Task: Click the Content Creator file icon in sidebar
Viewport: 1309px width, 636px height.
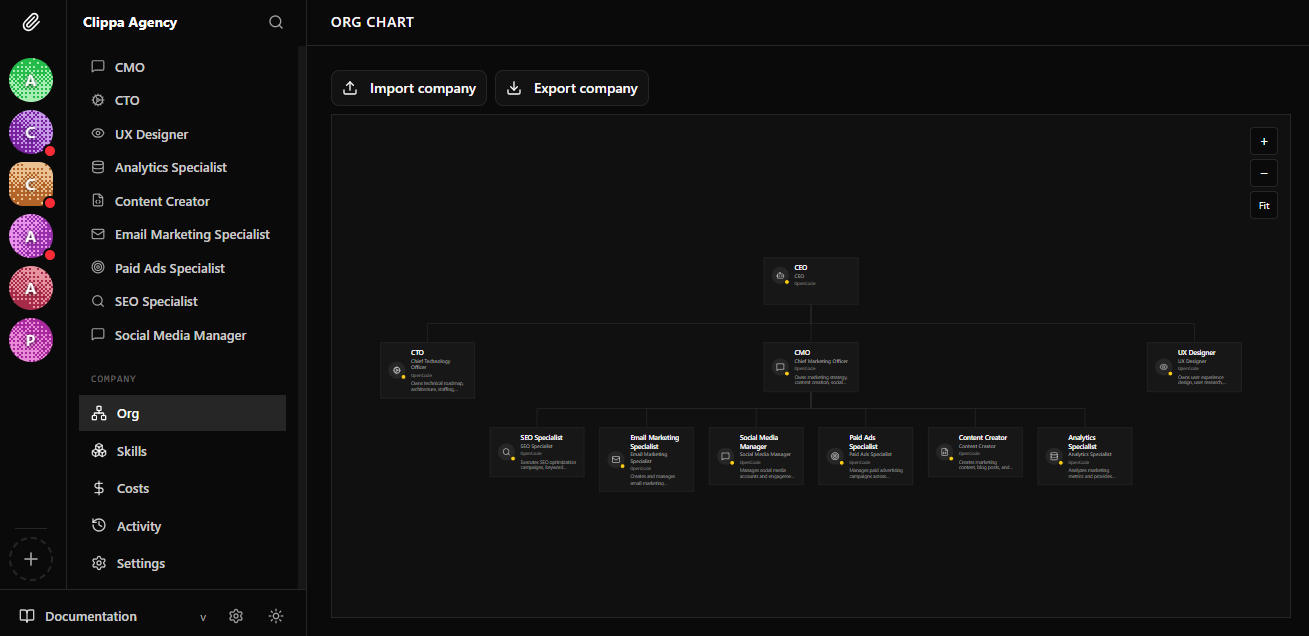Action: 98,201
